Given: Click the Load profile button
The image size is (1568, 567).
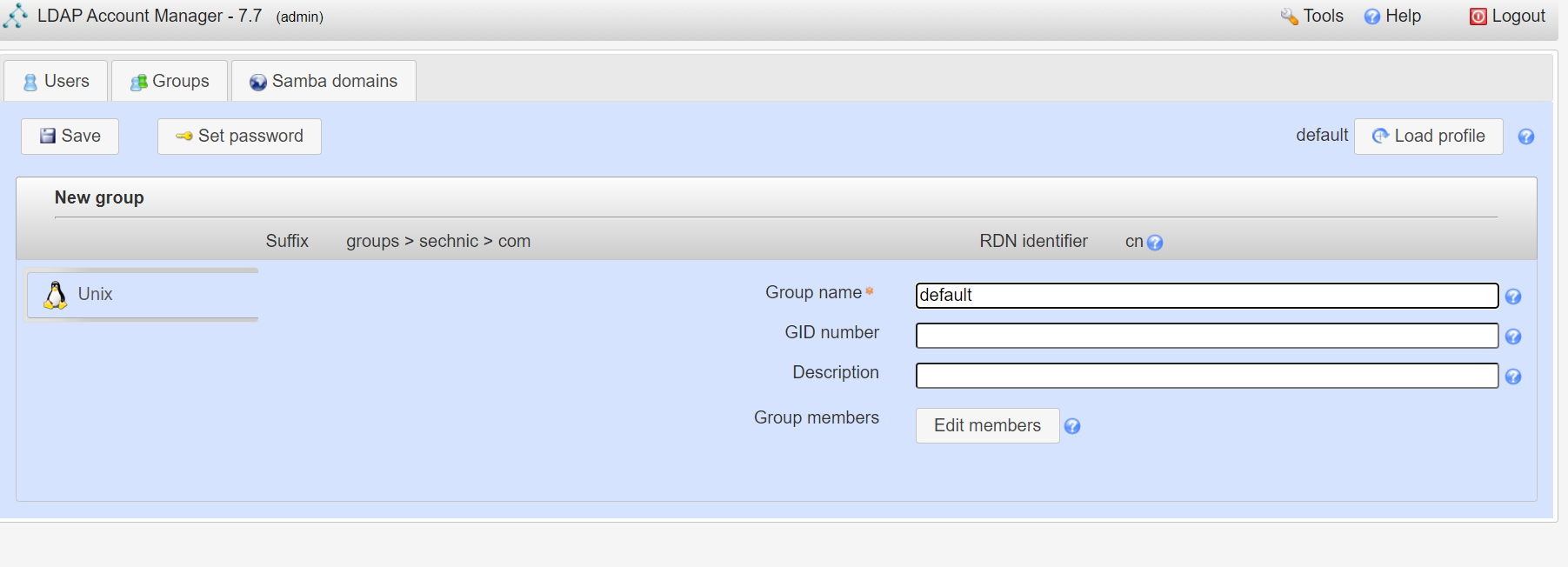Looking at the screenshot, I should pos(1428,137).
